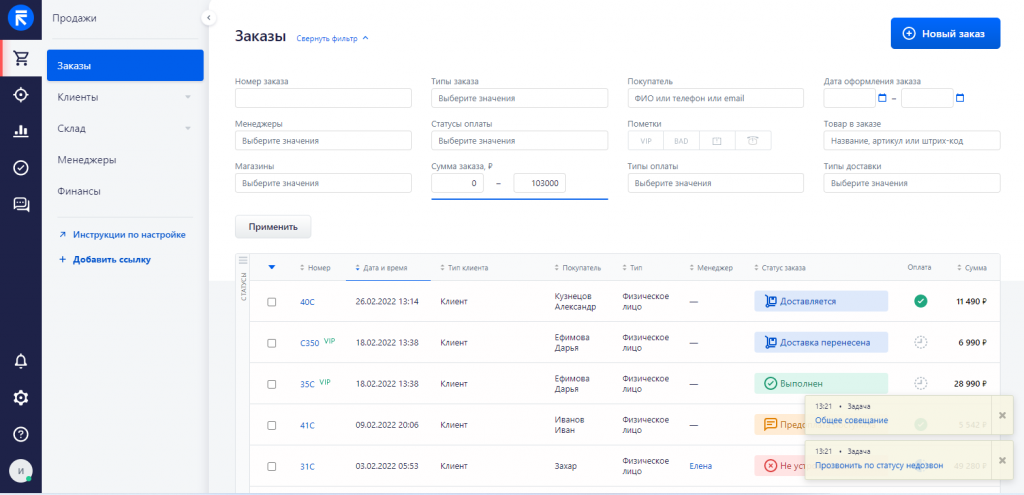Click the Номер заказа input field
1024x495 pixels.
pos(323,98)
